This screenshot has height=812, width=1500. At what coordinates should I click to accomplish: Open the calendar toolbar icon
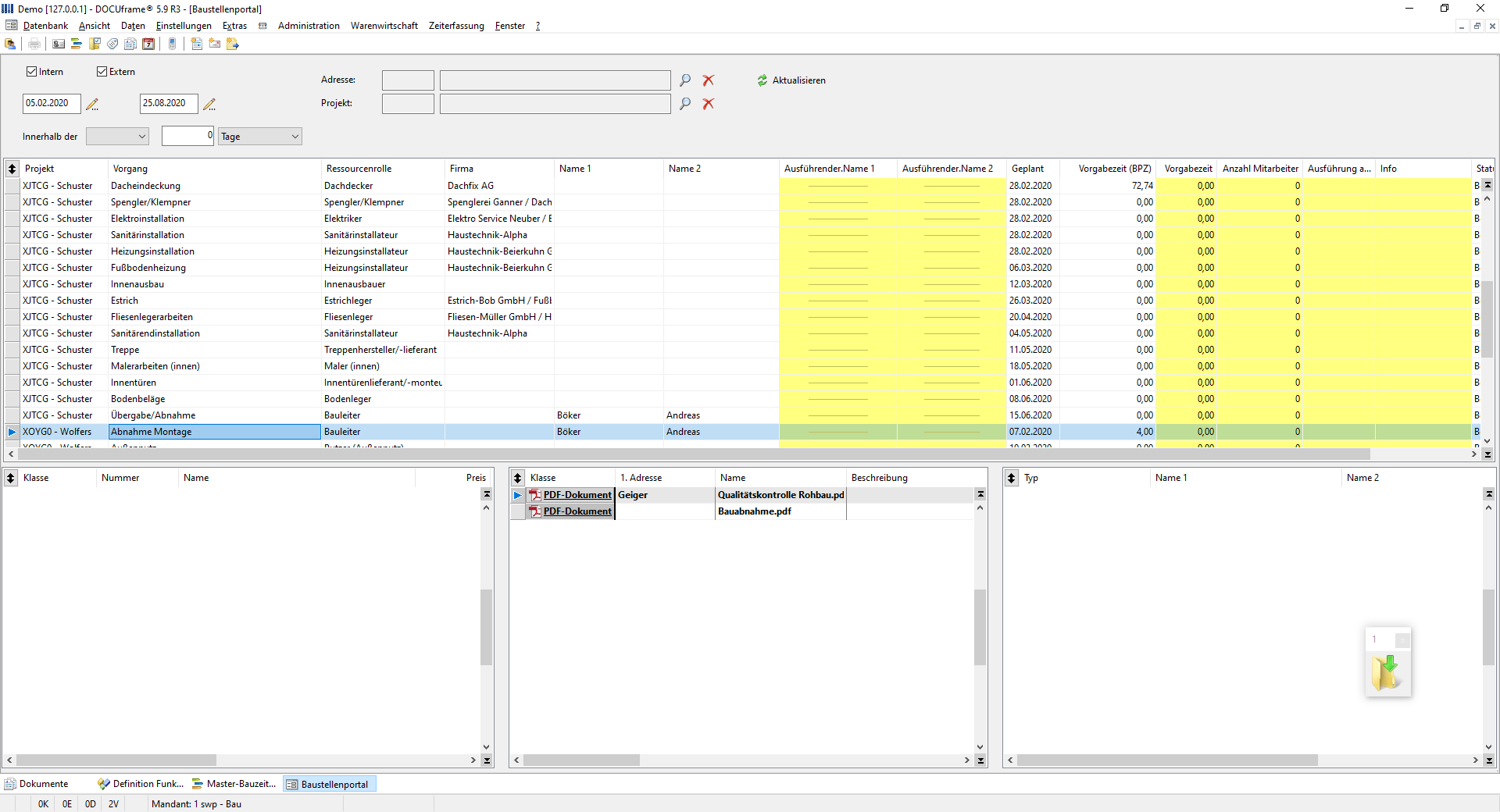pyautogui.click(x=148, y=44)
